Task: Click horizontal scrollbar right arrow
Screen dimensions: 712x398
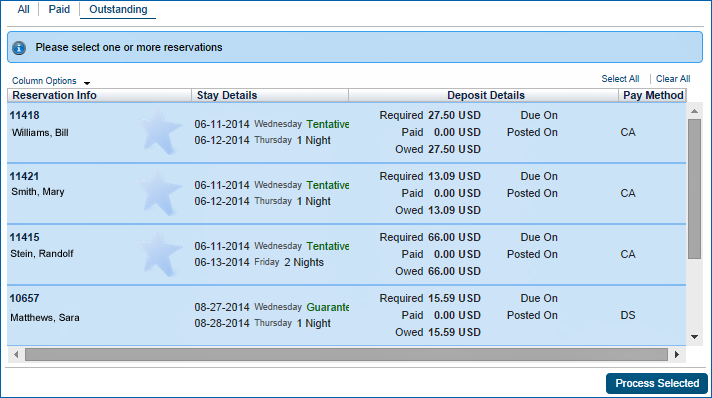Action: (677, 354)
